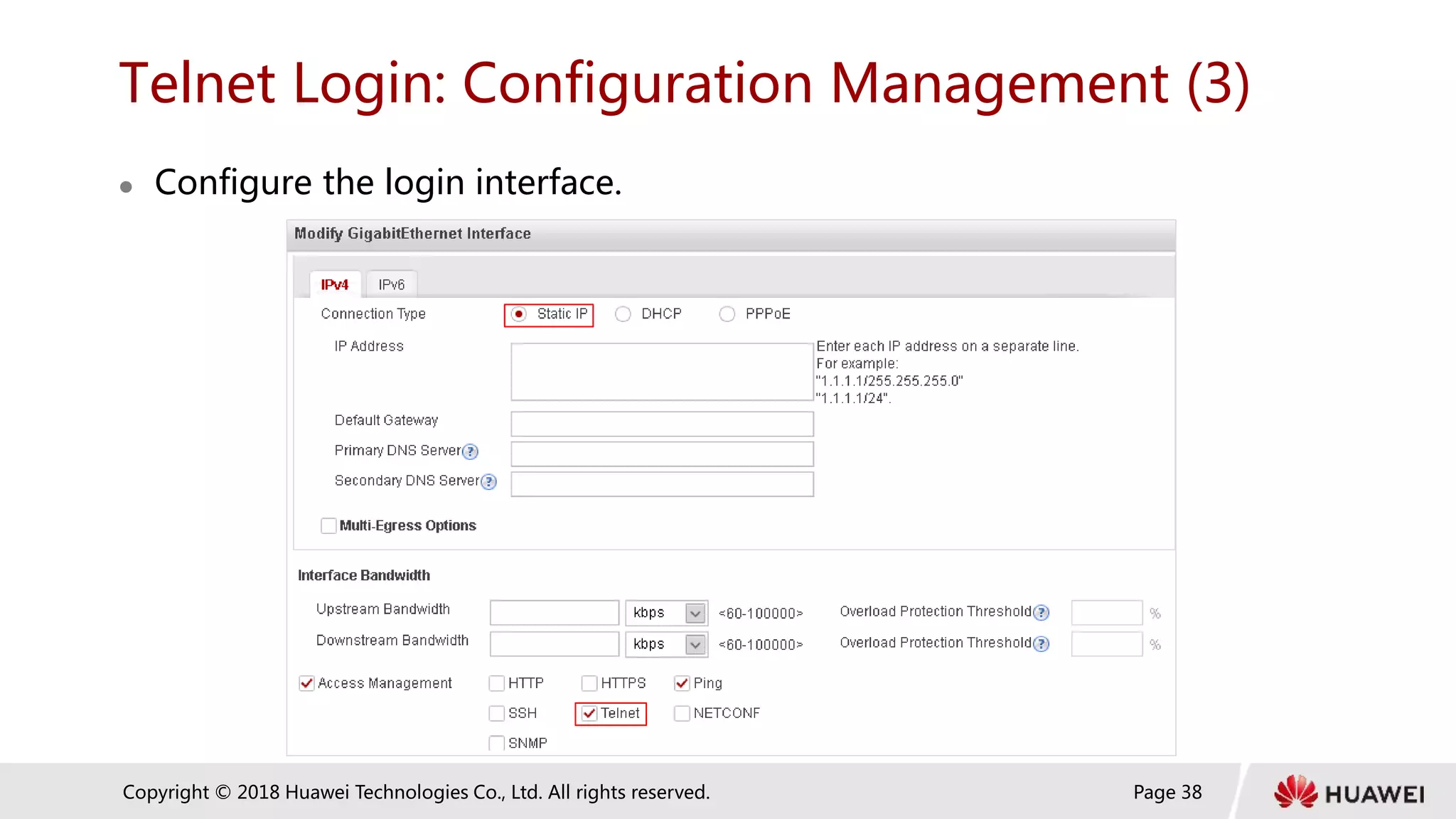Click Downstream Overload Protection Threshold percent field

pos(1107,644)
